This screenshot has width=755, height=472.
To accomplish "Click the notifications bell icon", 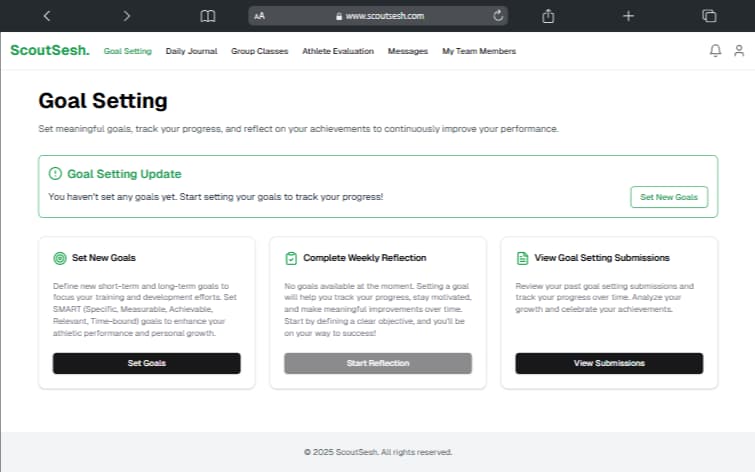I will 715,51.
